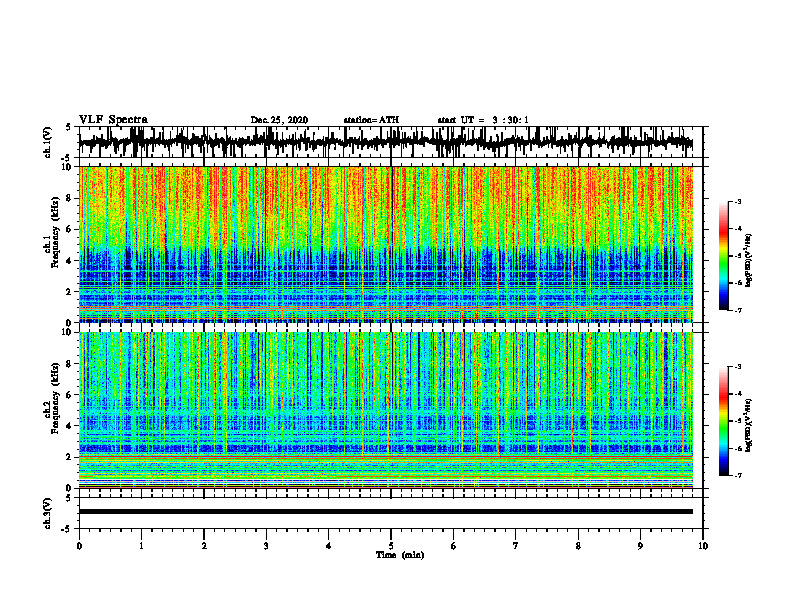Click the "9" minute tick label
Viewport: 792px width, 612px height.
(640, 546)
